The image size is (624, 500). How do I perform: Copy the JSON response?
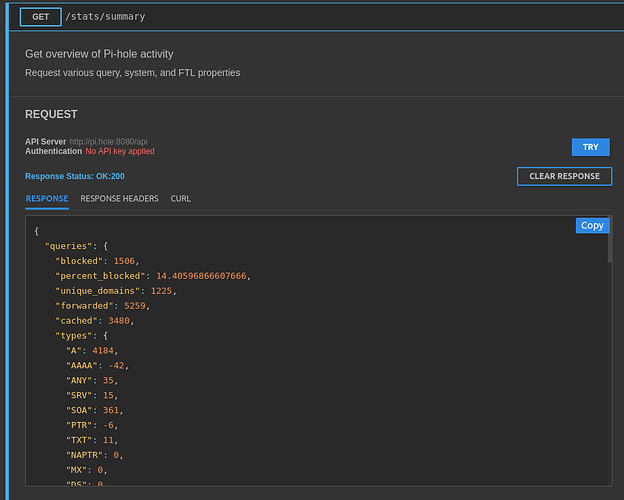tap(592, 226)
